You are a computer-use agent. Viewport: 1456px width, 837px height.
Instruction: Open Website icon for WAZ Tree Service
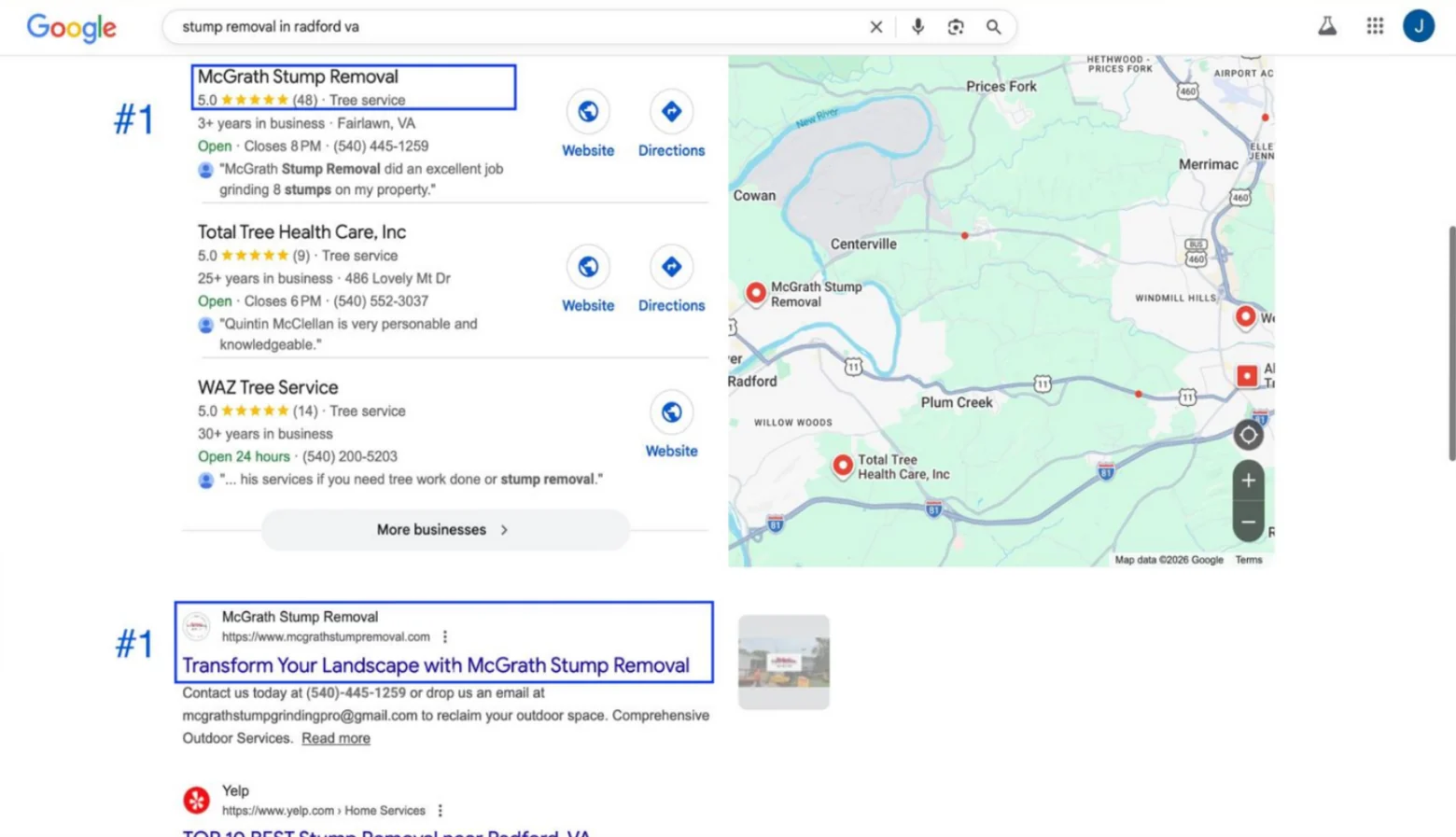click(672, 412)
